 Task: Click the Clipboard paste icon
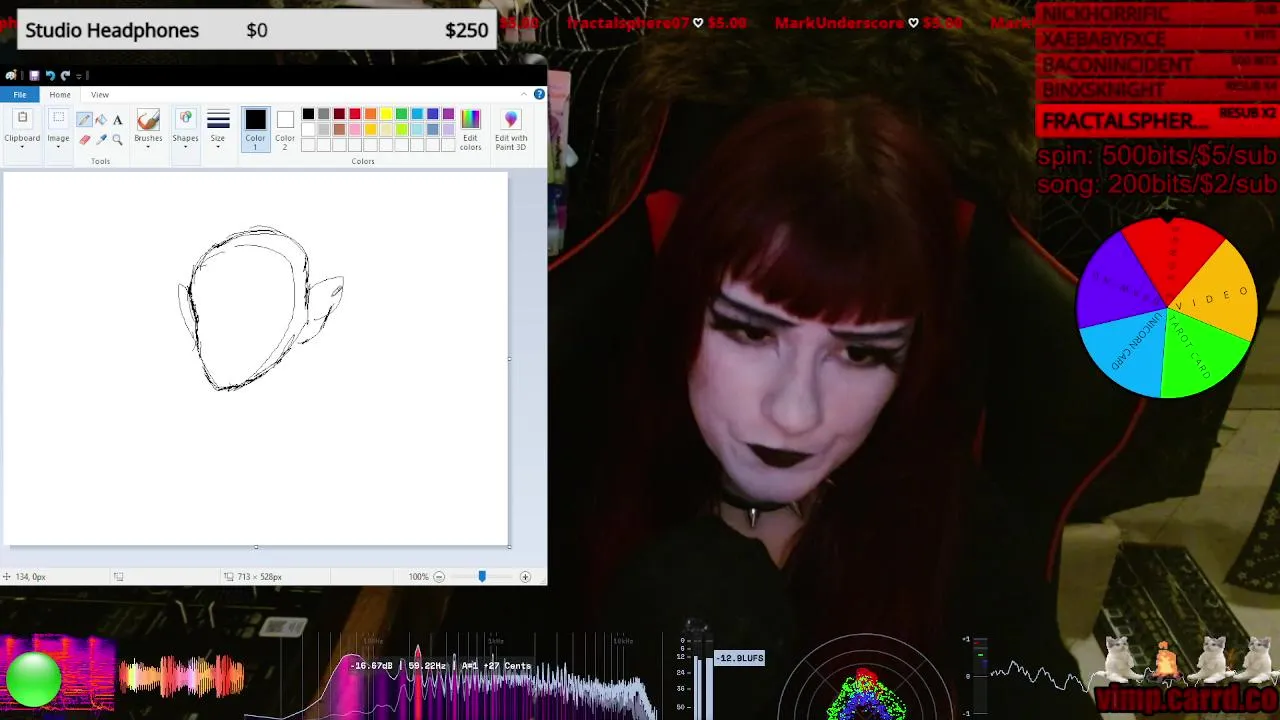pyautogui.click(x=22, y=119)
